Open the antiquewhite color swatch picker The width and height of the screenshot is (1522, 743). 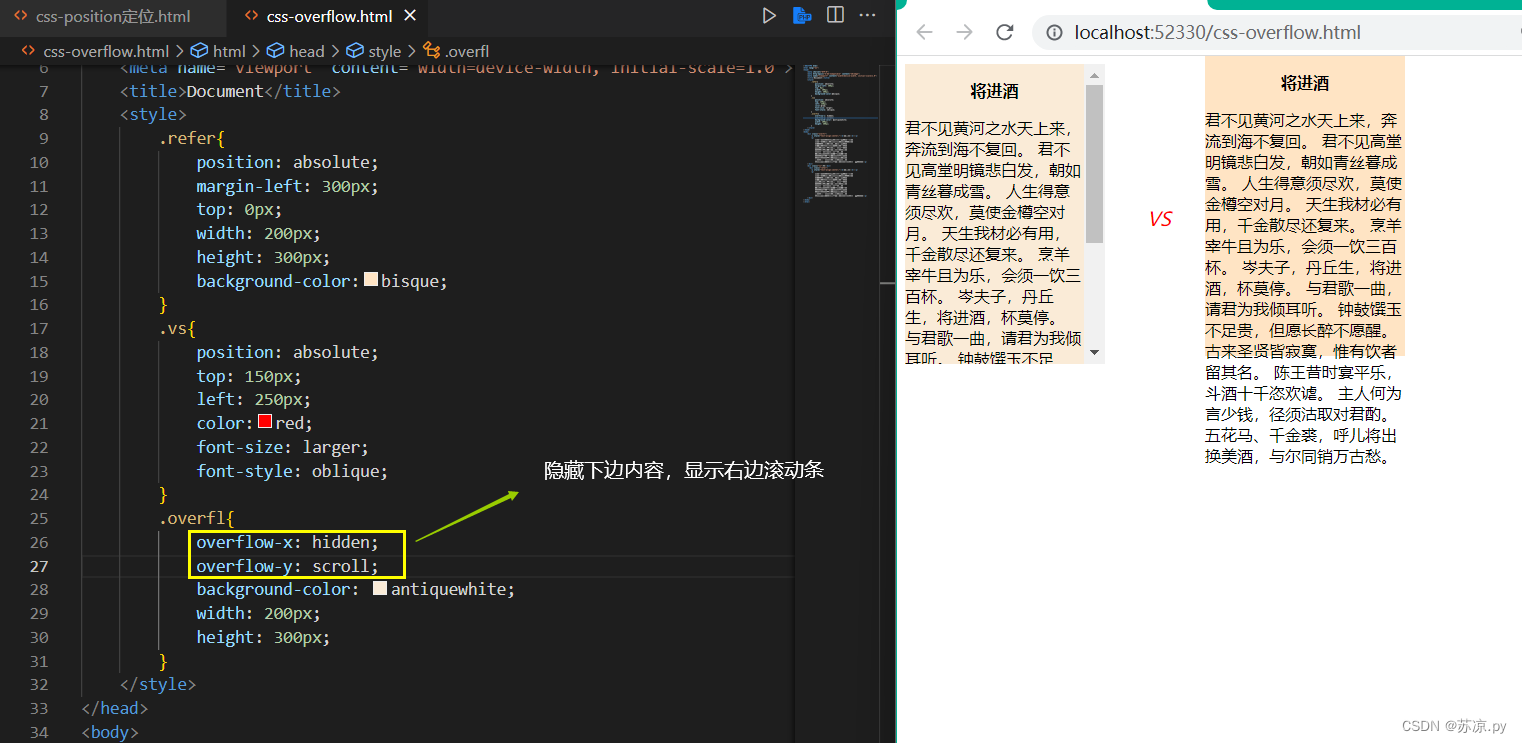[x=380, y=588]
